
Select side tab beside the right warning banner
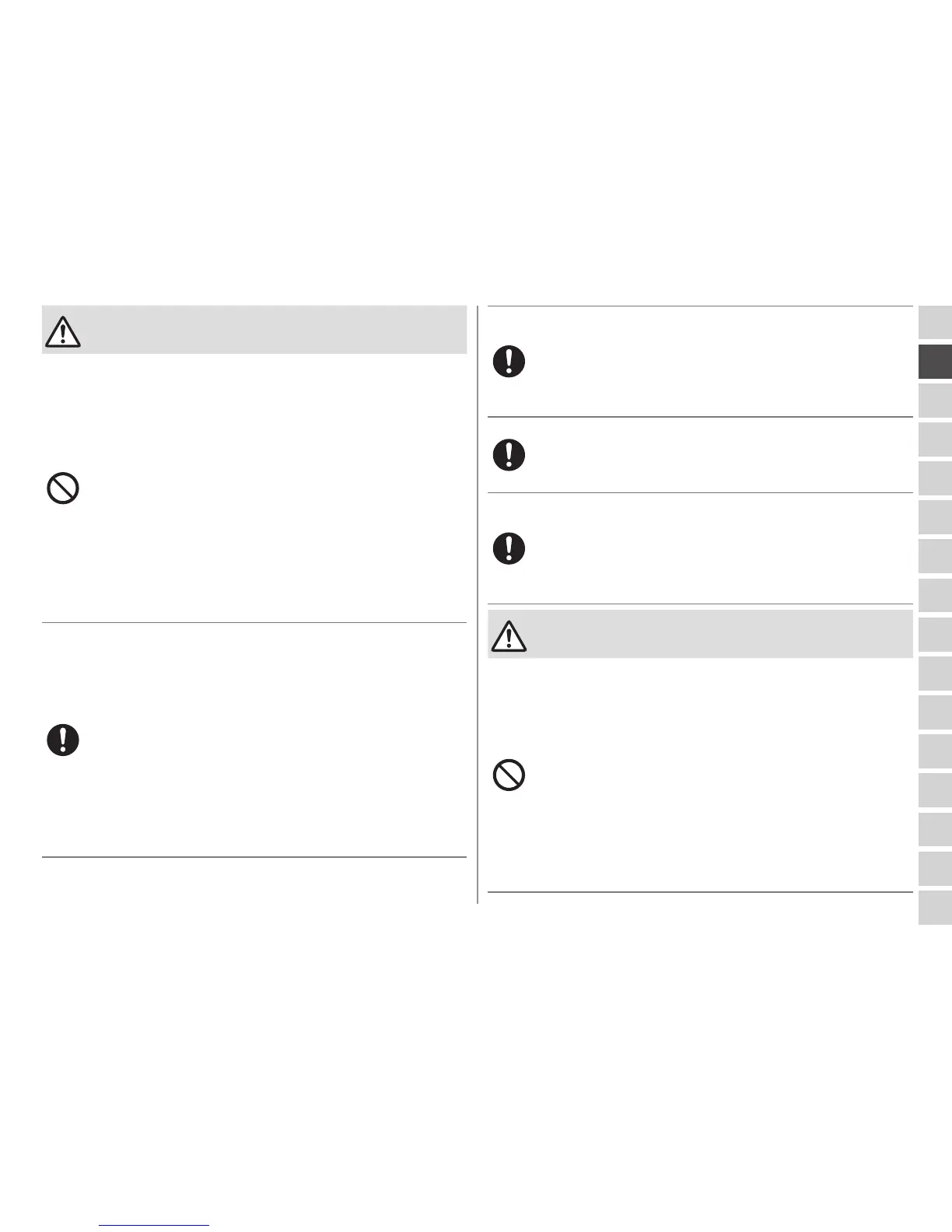(935, 635)
